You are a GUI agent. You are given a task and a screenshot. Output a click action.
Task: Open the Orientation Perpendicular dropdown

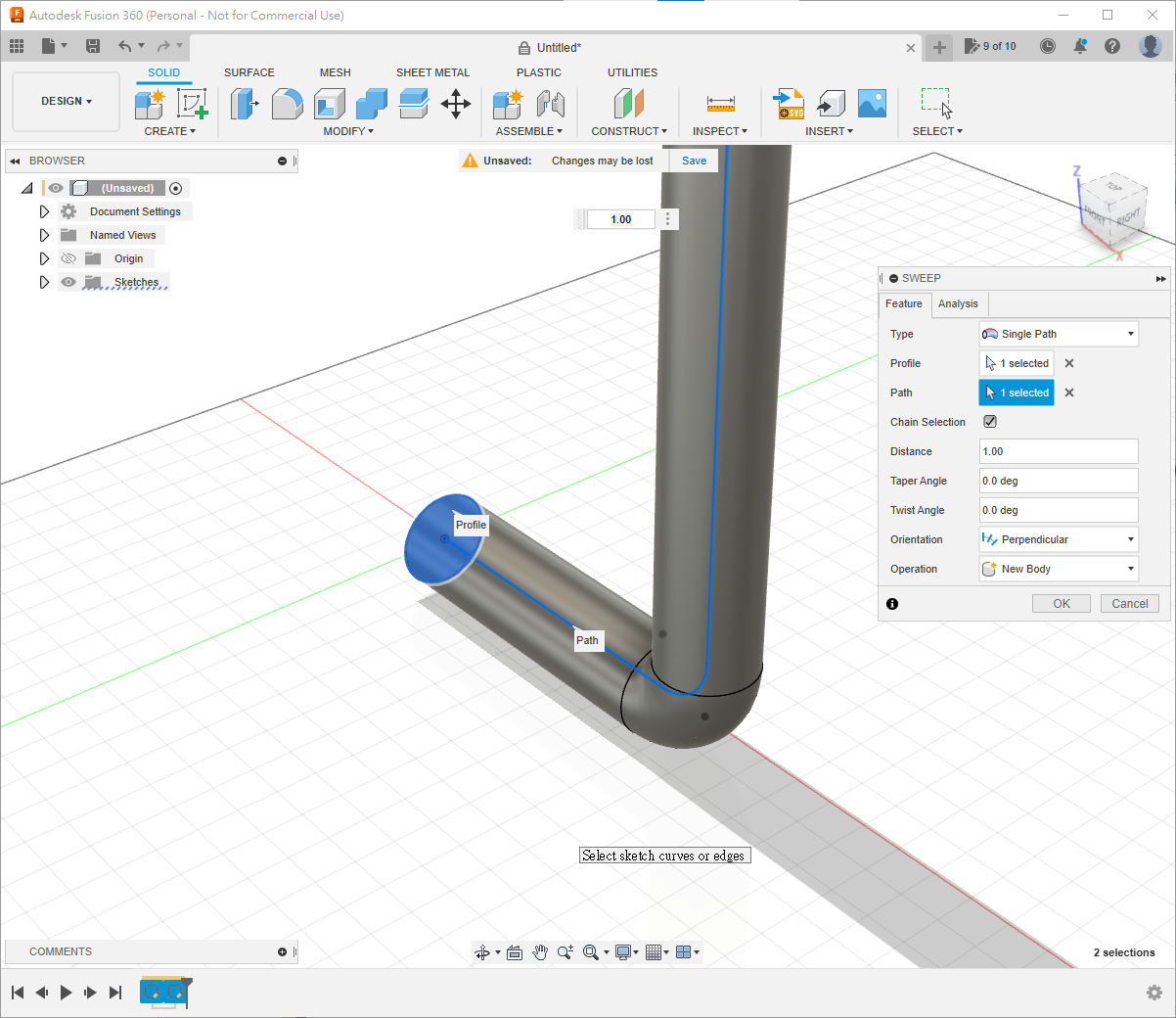pos(1059,539)
